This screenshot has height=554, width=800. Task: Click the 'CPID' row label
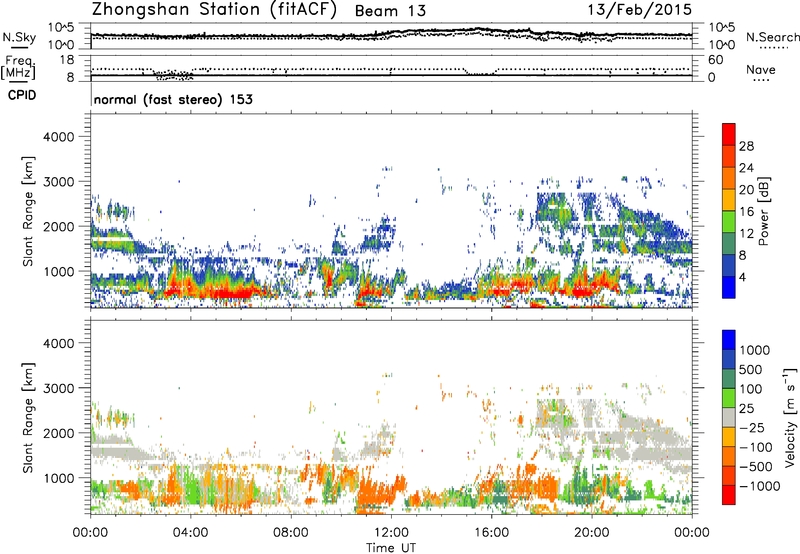coord(22,95)
